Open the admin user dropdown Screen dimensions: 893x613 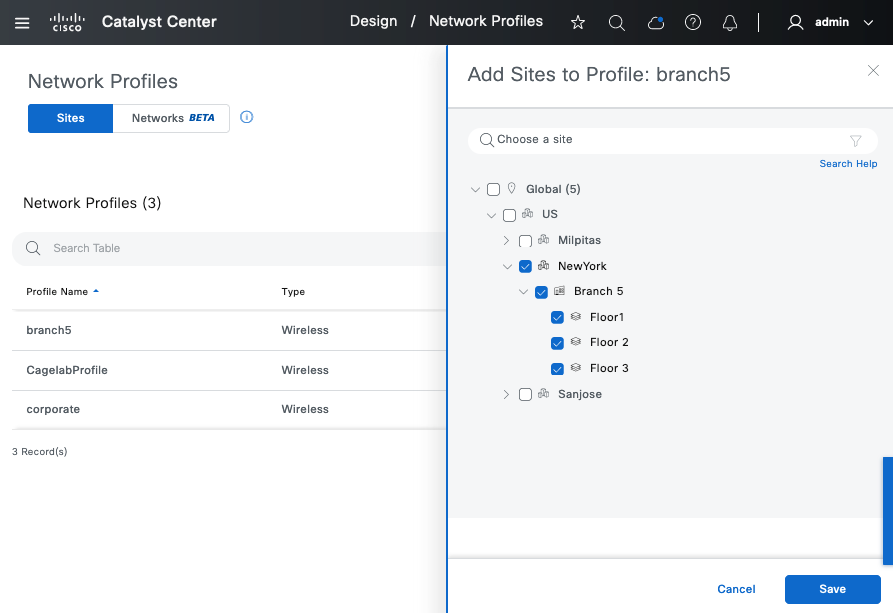click(830, 22)
